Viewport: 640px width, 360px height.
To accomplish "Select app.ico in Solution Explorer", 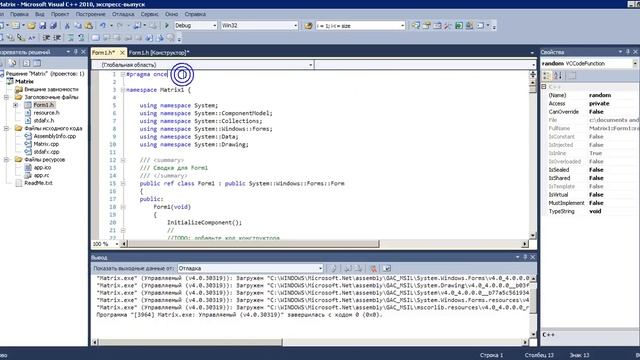I will 42,167.
